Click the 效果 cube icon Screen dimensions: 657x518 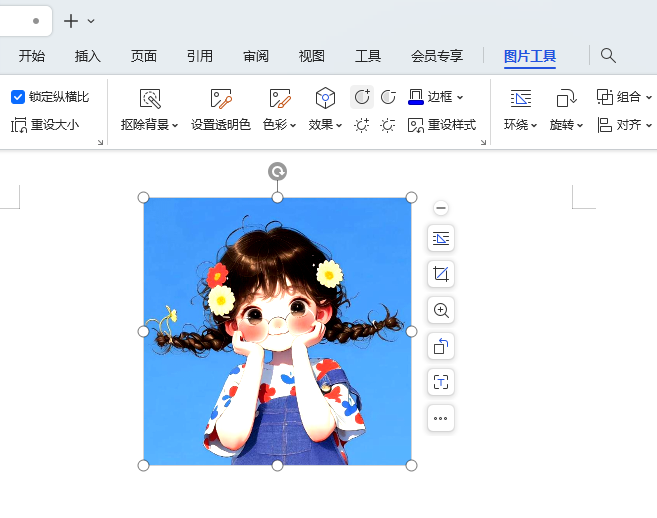pyautogui.click(x=325, y=98)
